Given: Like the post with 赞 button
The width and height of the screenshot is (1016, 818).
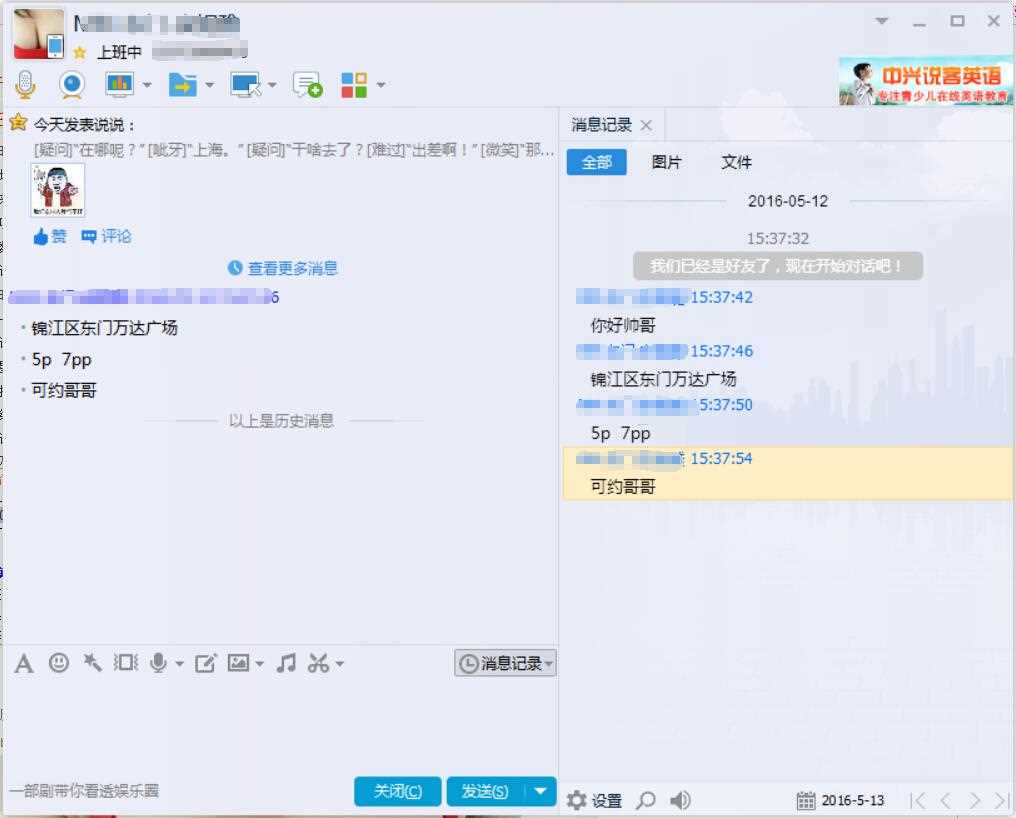Looking at the screenshot, I should click(x=50, y=237).
